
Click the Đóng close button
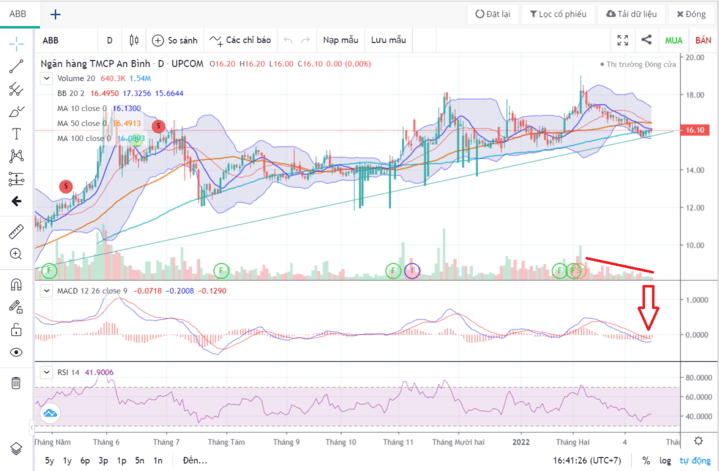pos(691,14)
